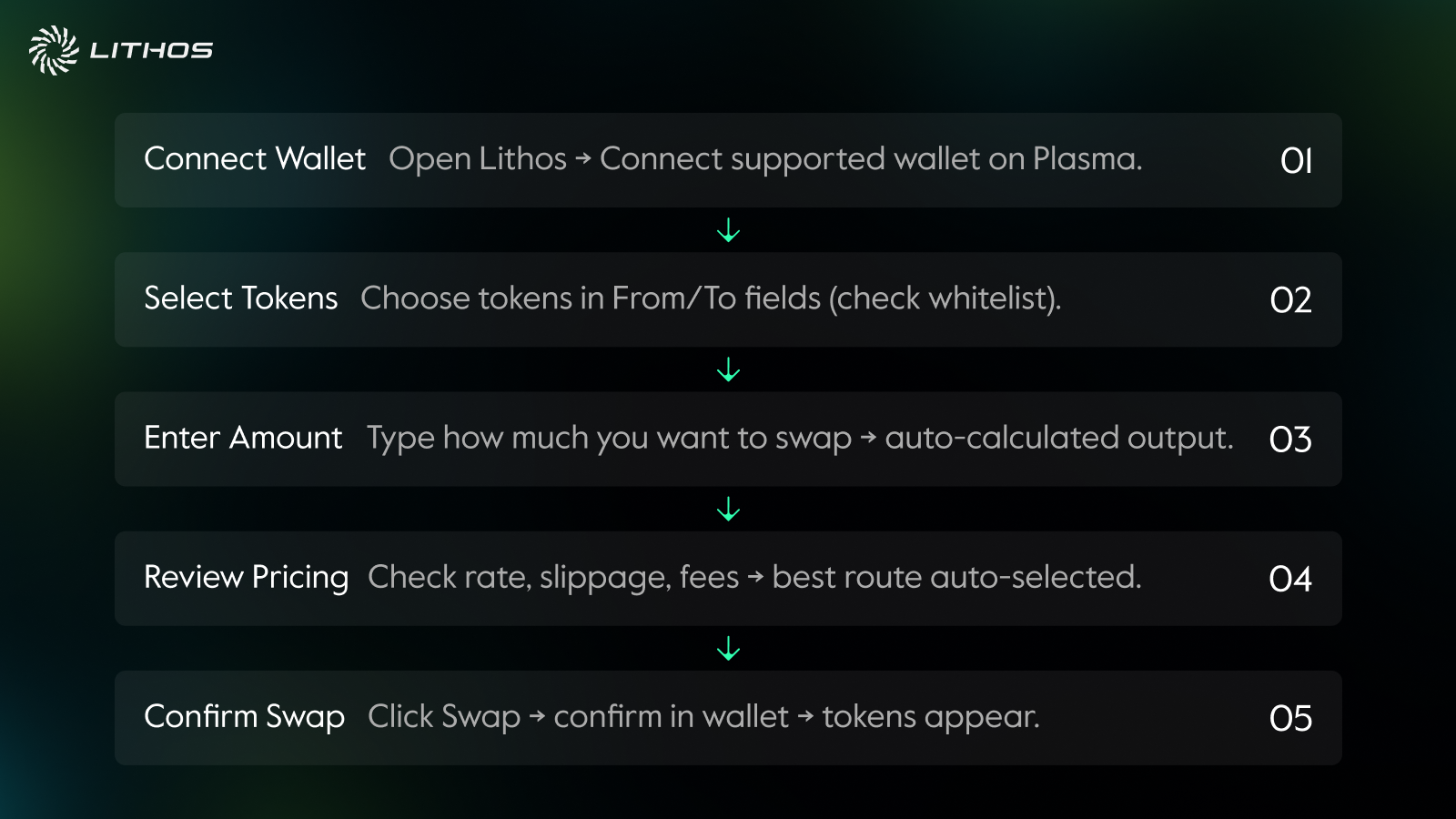Click step number 05
The width and height of the screenshot is (1456, 819).
[x=1290, y=719]
